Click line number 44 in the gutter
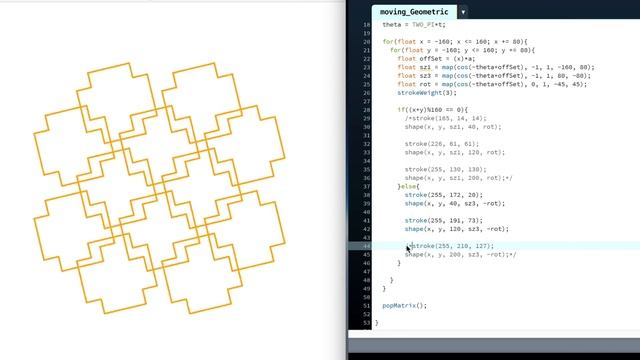 366,246
